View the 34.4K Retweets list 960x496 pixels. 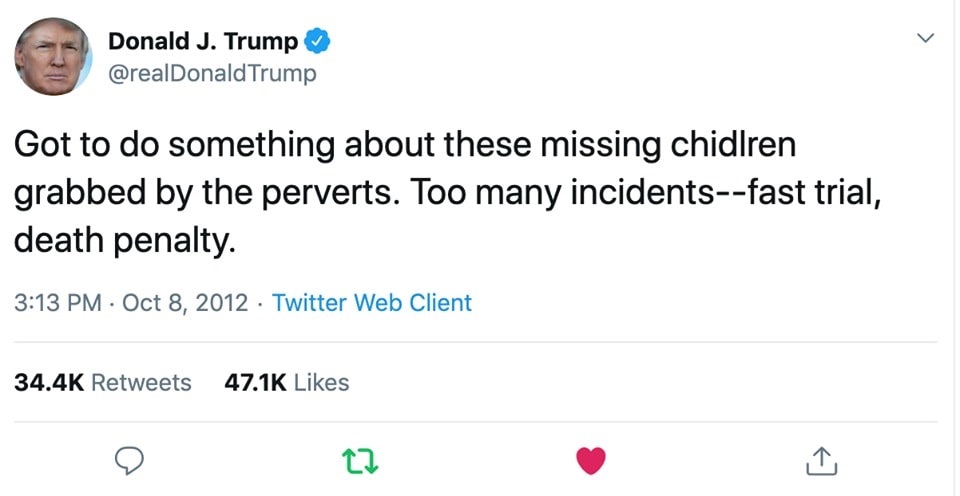[103, 382]
